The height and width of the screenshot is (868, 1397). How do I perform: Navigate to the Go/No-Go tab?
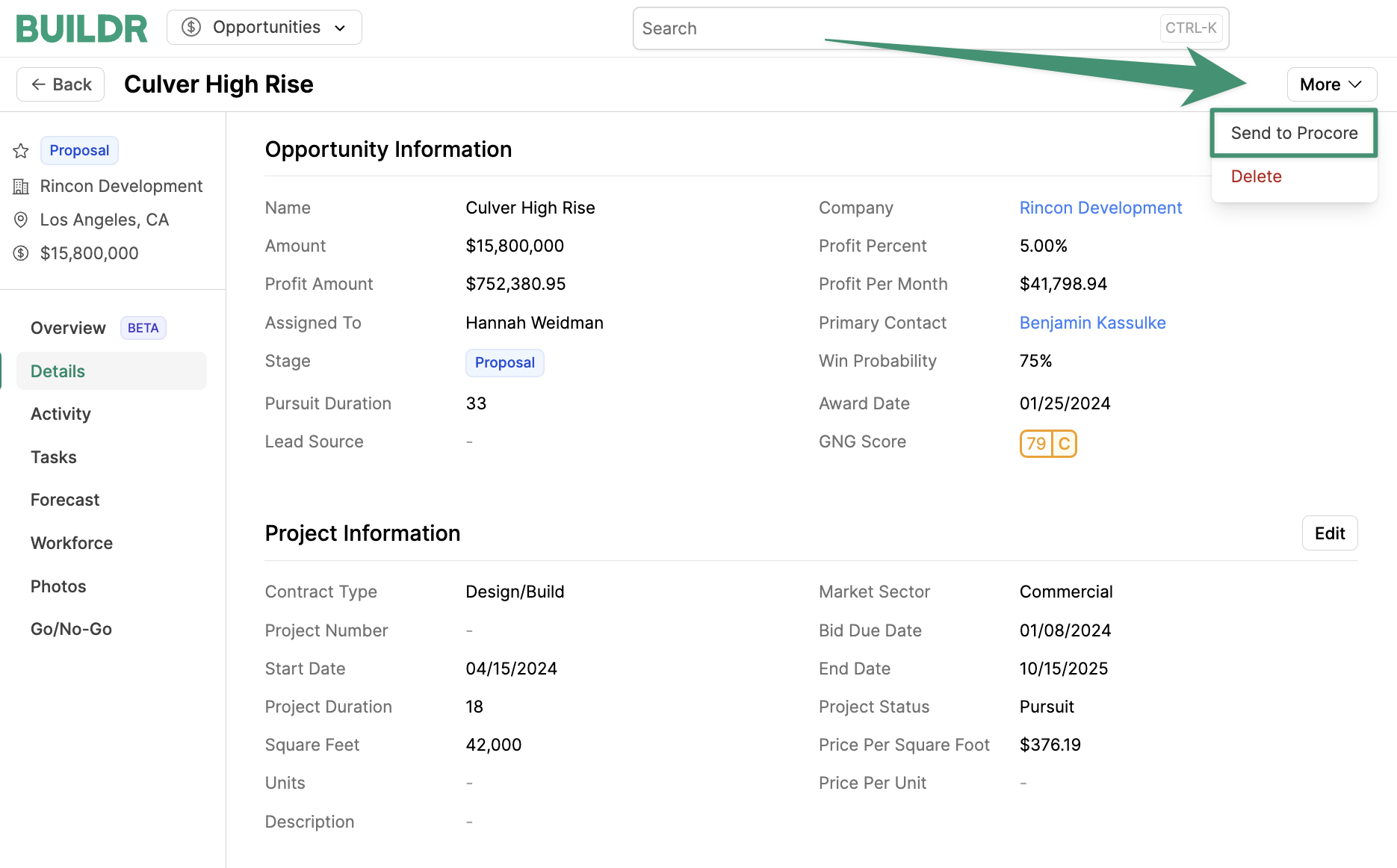tap(71, 629)
